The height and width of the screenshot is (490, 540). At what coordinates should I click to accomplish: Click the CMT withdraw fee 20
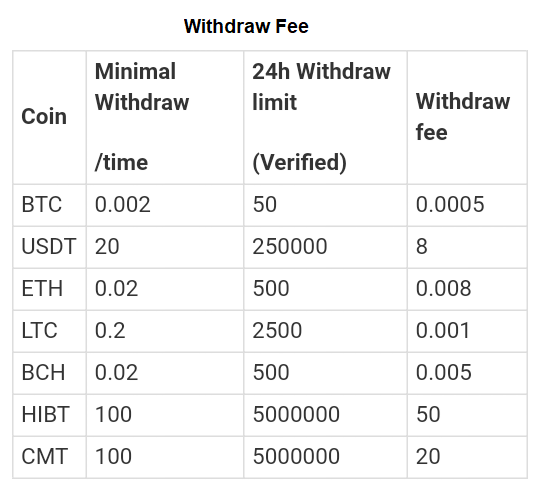pos(428,456)
